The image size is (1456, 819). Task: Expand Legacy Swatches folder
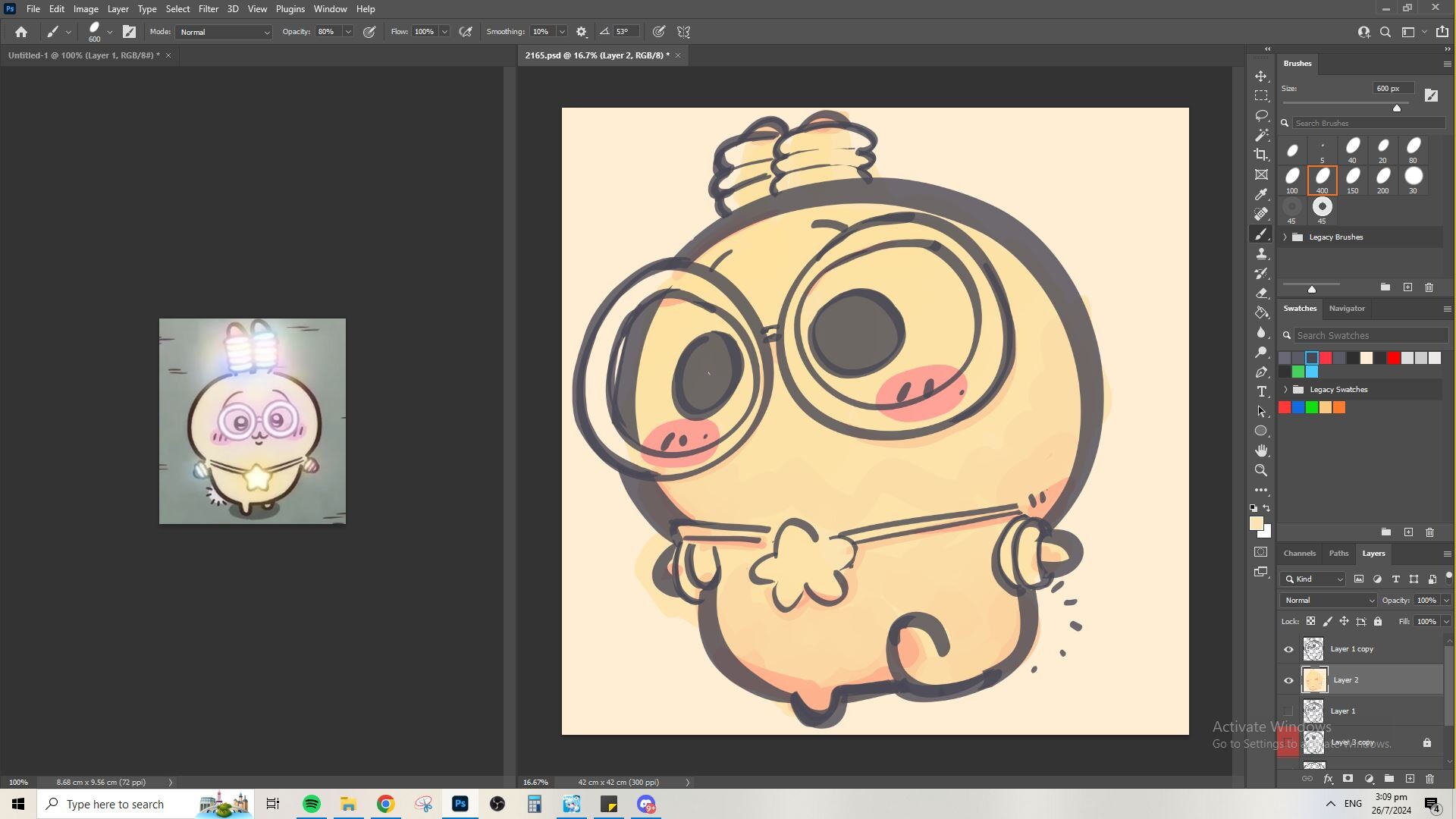point(1285,390)
